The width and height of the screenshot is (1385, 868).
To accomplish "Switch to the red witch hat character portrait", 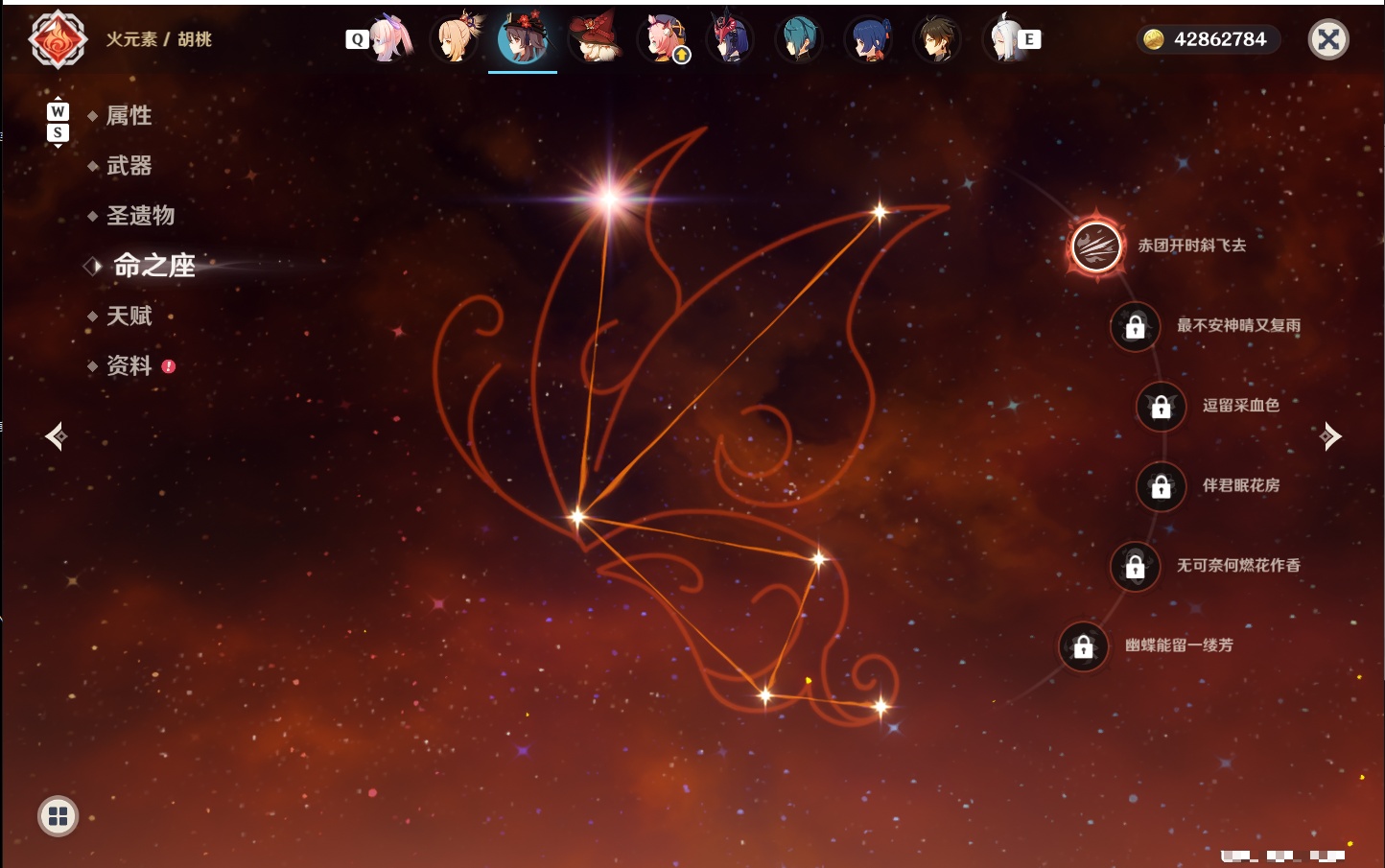I will pyautogui.click(x=595, y=38).
